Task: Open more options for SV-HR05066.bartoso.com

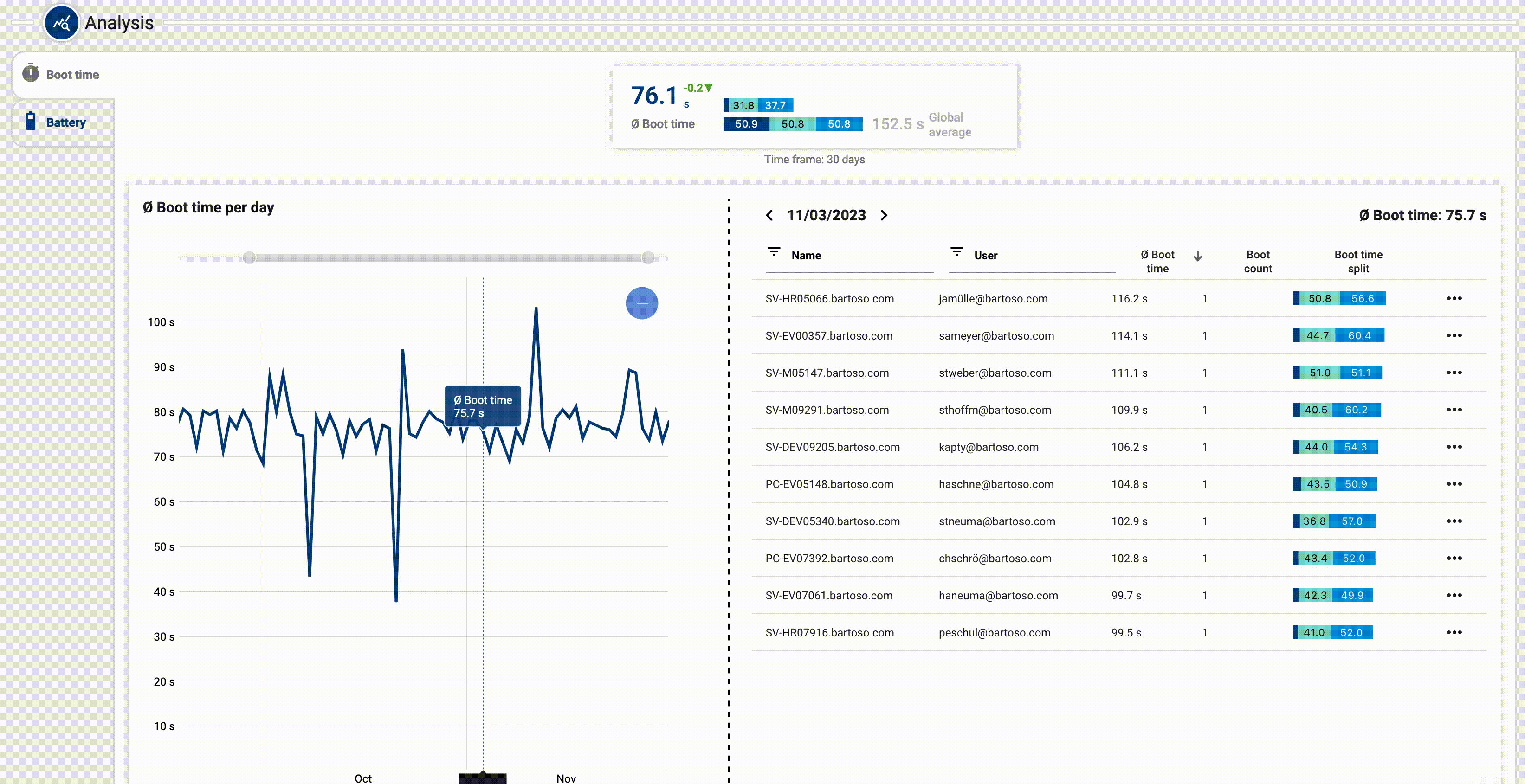Action: pyautogui.click(x=1454, y=298)
